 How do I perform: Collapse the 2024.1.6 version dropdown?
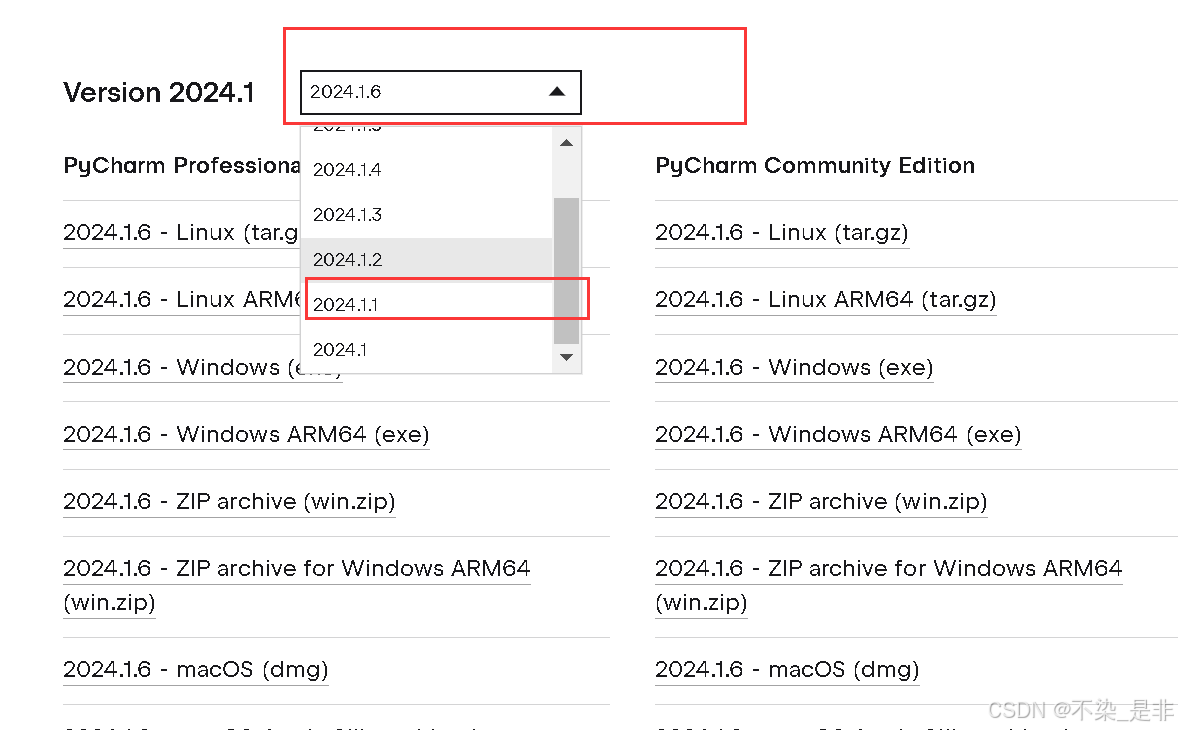tap(440, 92)
